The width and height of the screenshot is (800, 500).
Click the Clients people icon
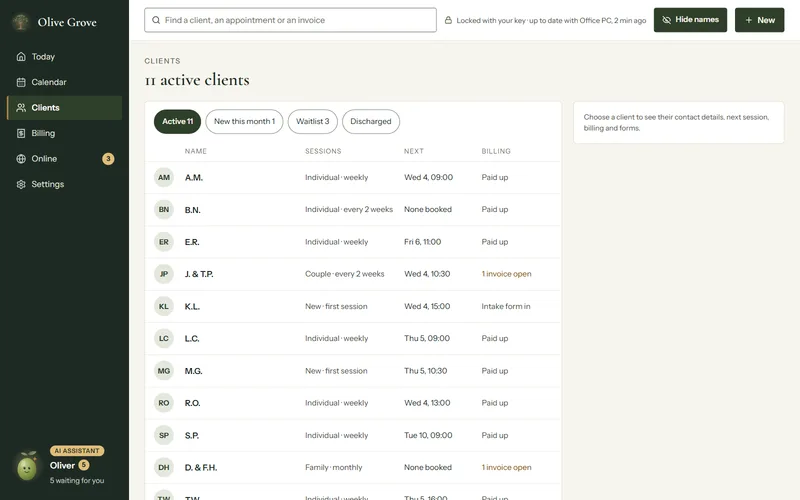pos(21,108)
